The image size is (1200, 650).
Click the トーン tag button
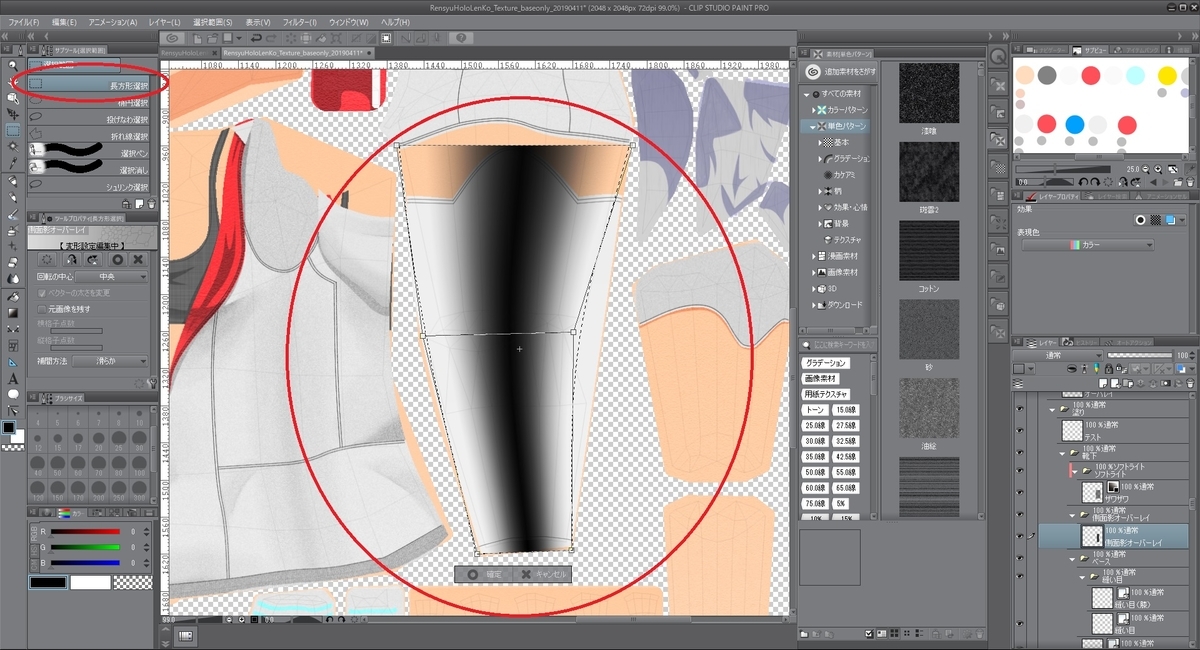pyautogui.click(x=817, y=410)
